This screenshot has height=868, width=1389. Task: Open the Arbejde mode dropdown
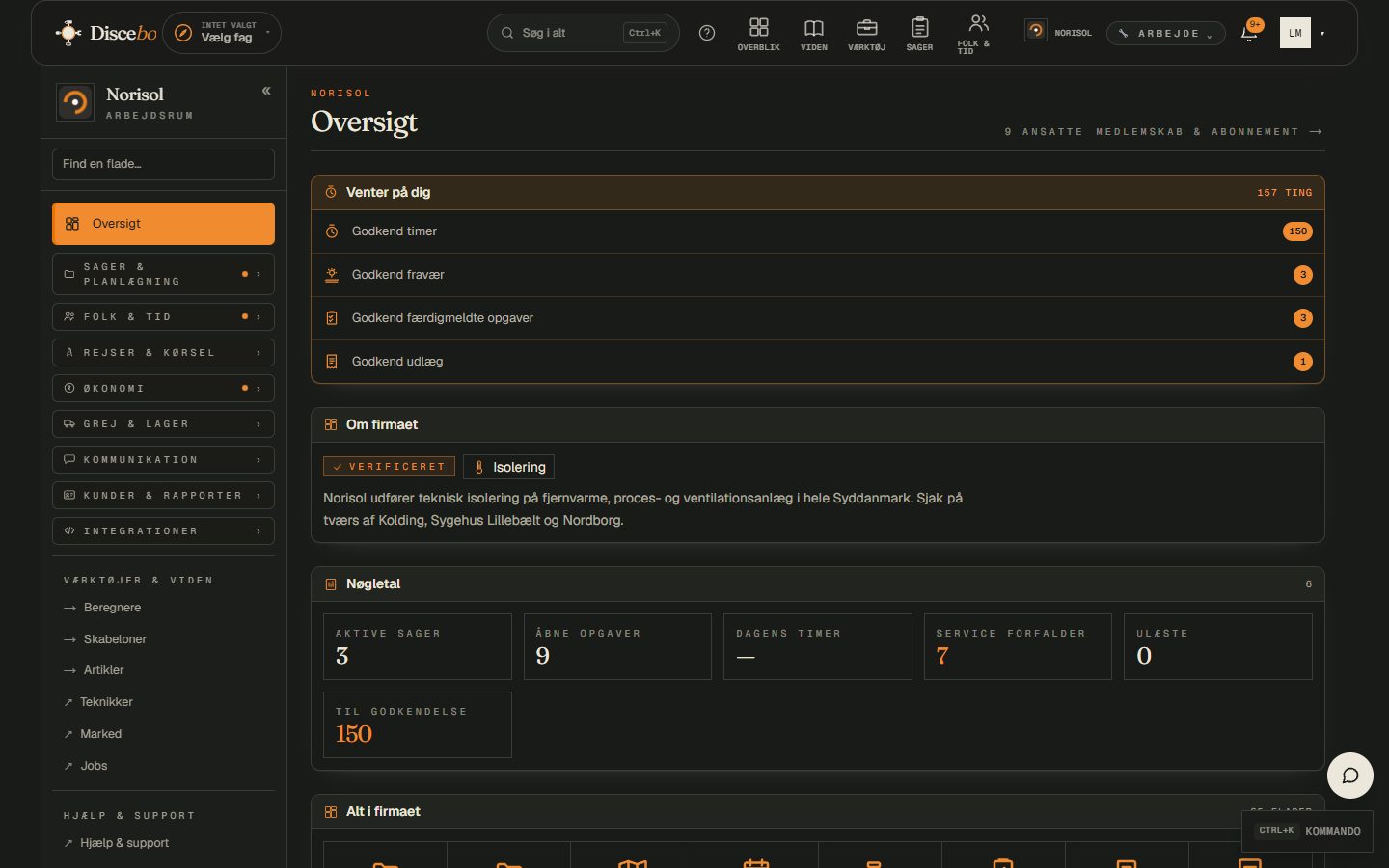click(1166, 33)
